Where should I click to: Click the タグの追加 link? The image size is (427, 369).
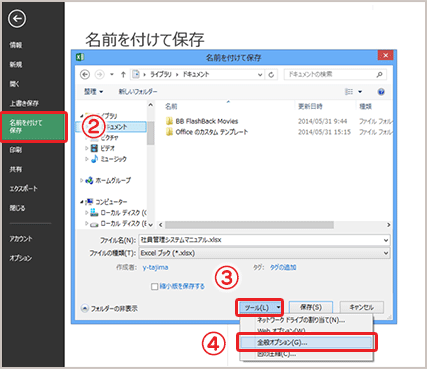pos(283,267)
